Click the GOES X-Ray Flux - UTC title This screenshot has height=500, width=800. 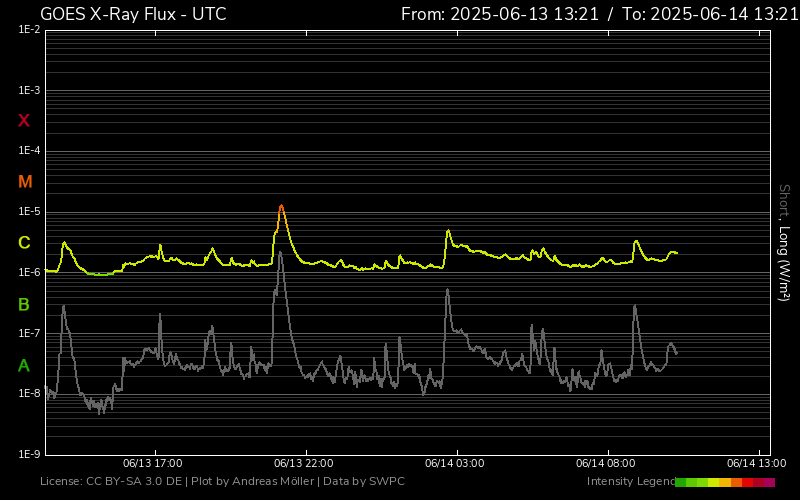point(133,14)
